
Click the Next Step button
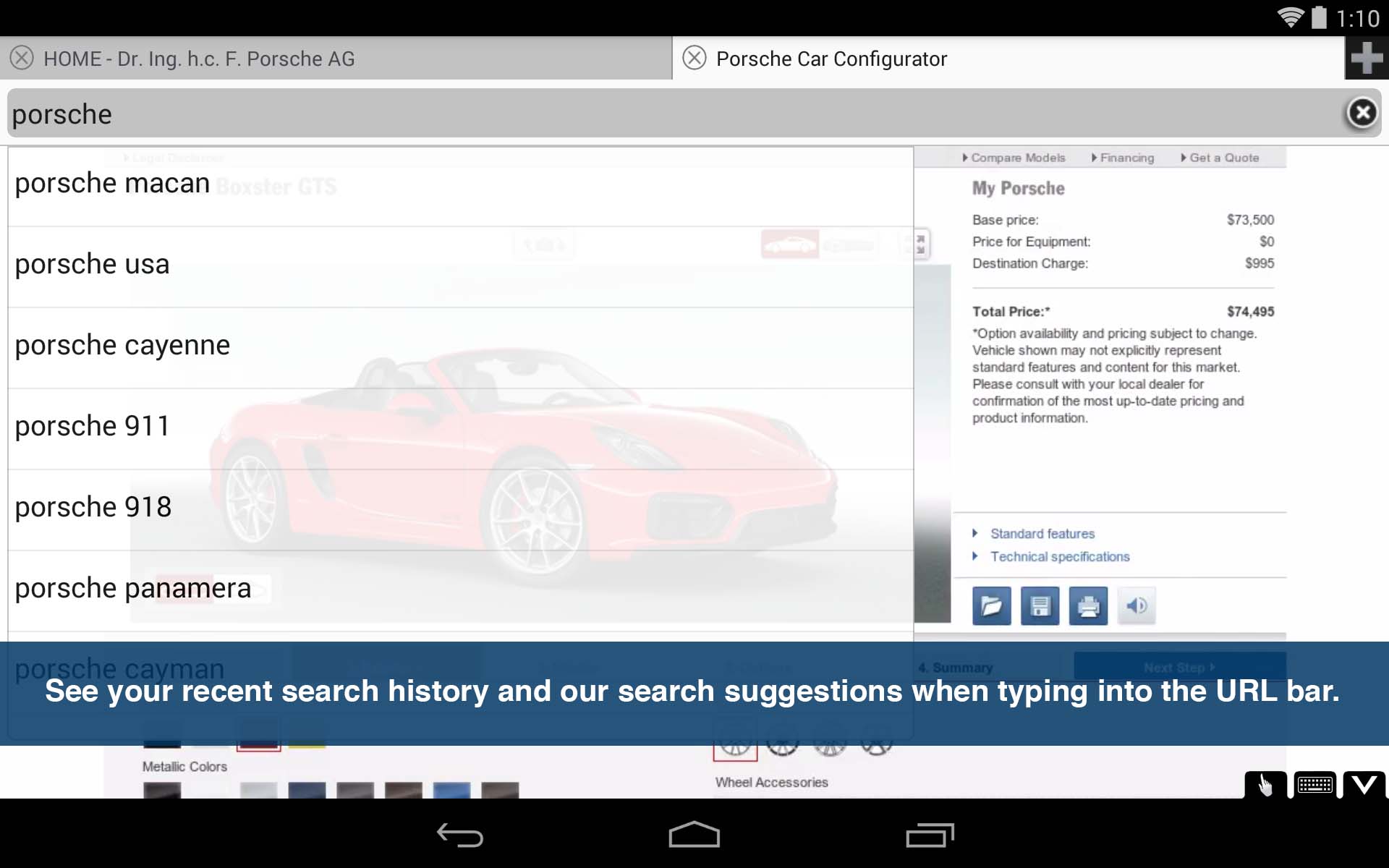tap(1179, 667)
